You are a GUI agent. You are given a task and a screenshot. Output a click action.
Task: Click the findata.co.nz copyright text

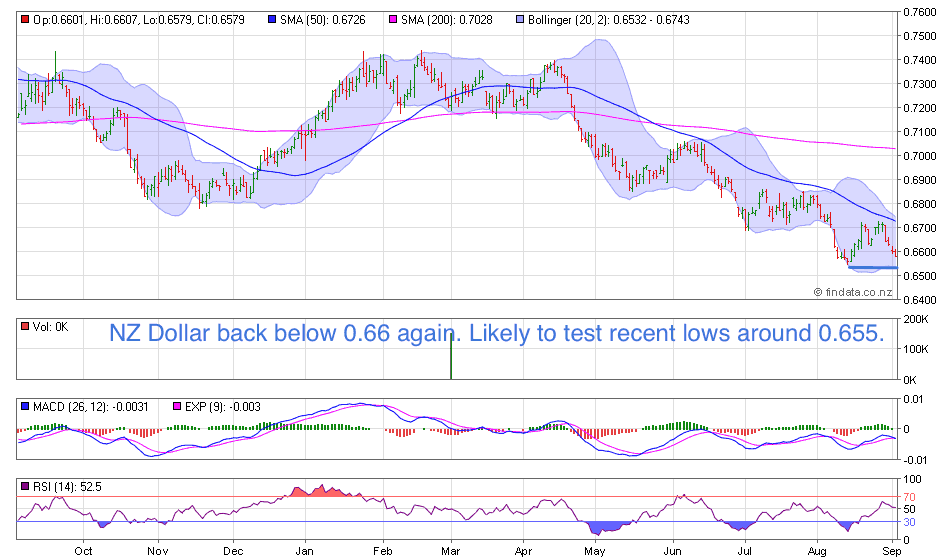pos(852,292)
